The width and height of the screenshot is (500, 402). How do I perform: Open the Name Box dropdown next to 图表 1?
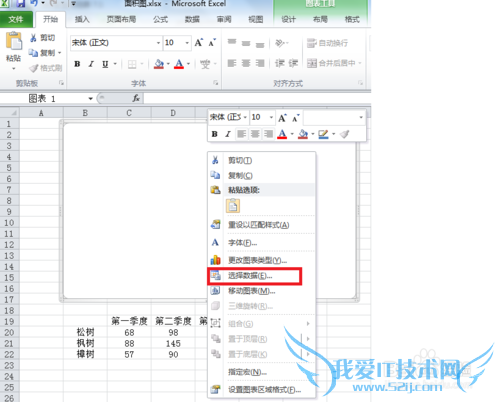[x=90, y=98]
